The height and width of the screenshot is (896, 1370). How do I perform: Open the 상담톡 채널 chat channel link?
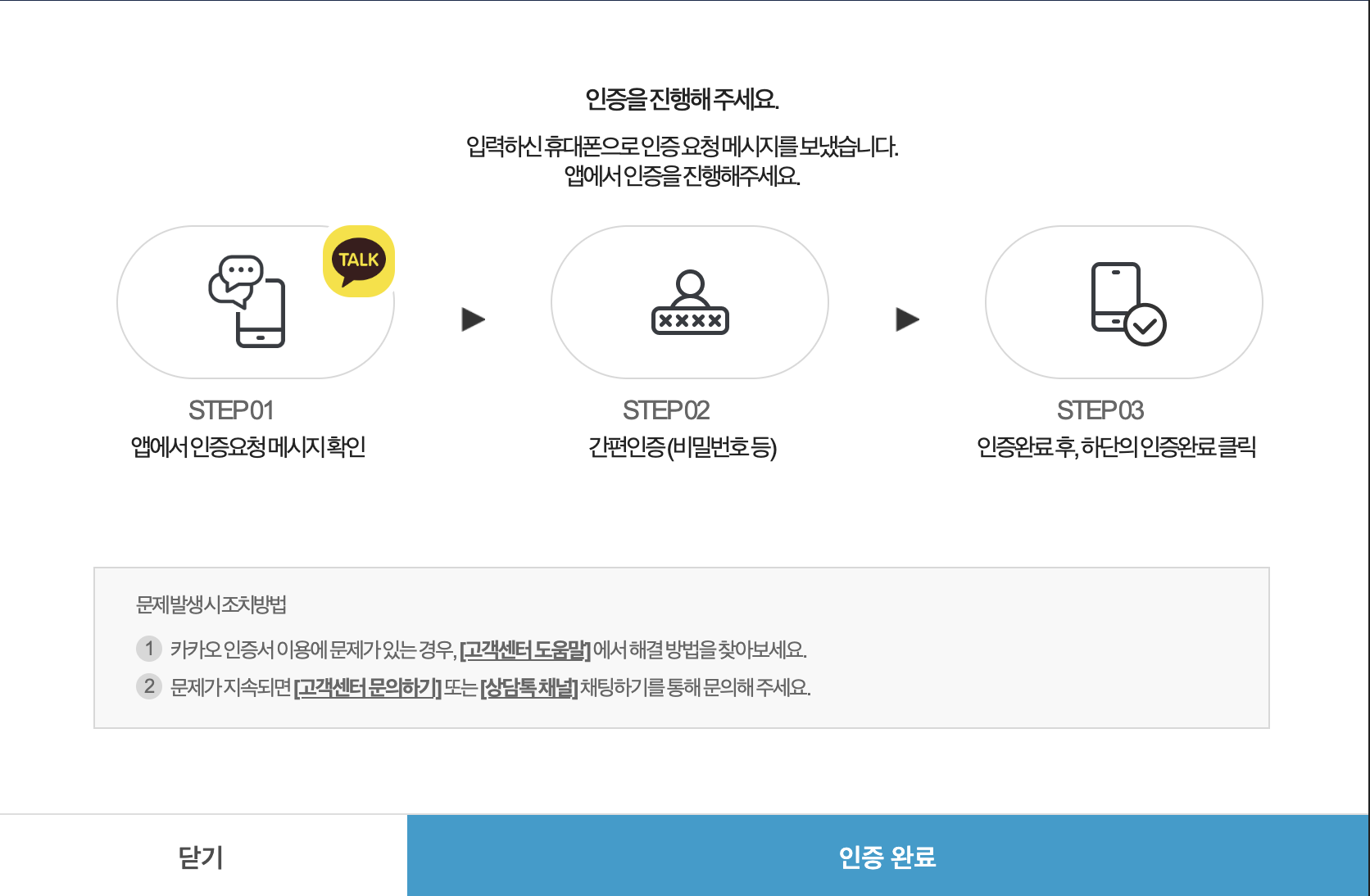pos(530,688)
